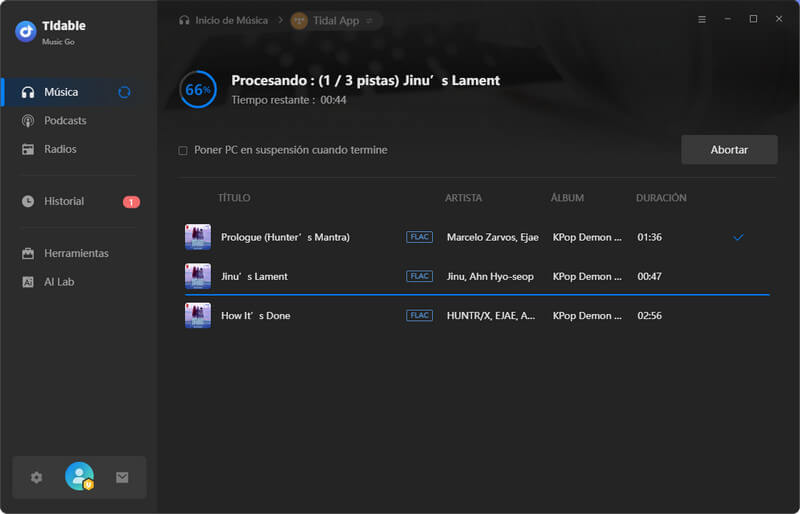
Task: Click the Historial clock icon
Action: click(28, 201)
